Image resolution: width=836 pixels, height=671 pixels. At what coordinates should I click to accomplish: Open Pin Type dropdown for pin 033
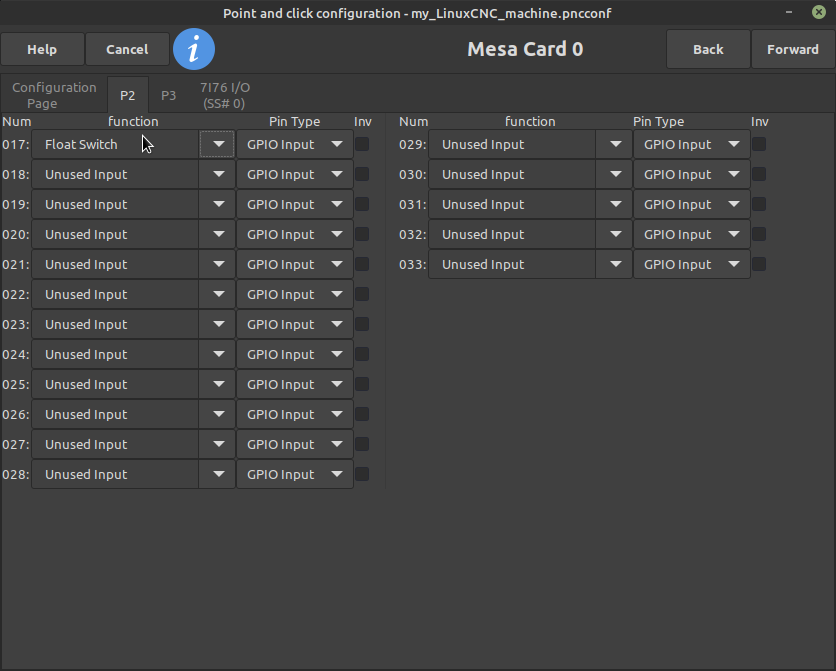tap(692, 264)
